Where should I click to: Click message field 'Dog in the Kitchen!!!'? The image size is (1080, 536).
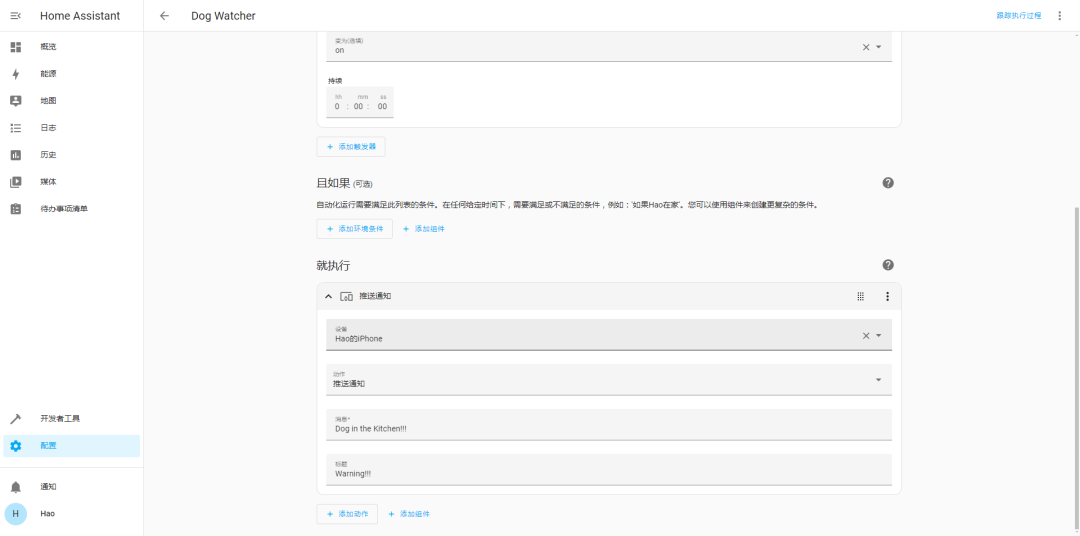click(x=609, y=424)
